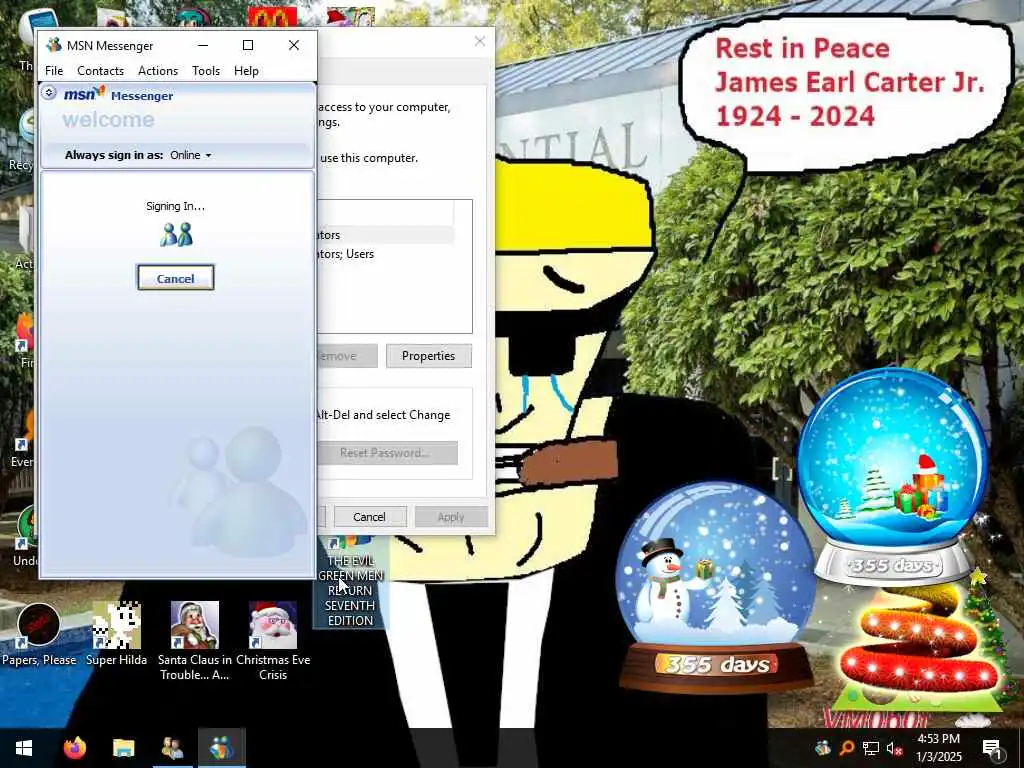The width and height of the screenshot is (1024, 768).
Task: Maximize the MSN Messenger window
Action: 248,45
